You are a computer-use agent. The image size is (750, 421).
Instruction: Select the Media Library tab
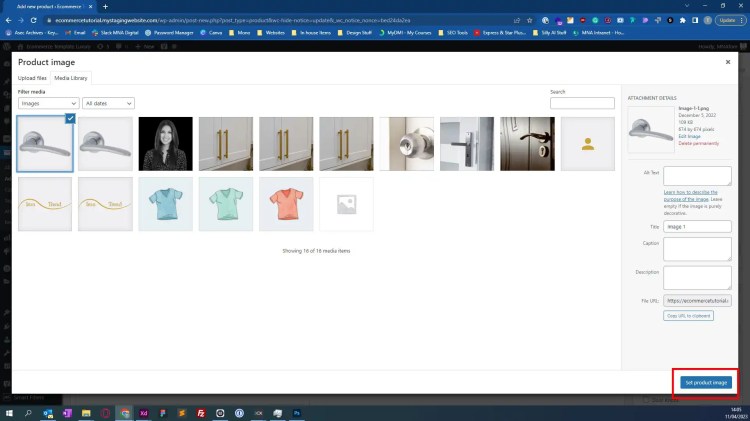coord(71,78)
